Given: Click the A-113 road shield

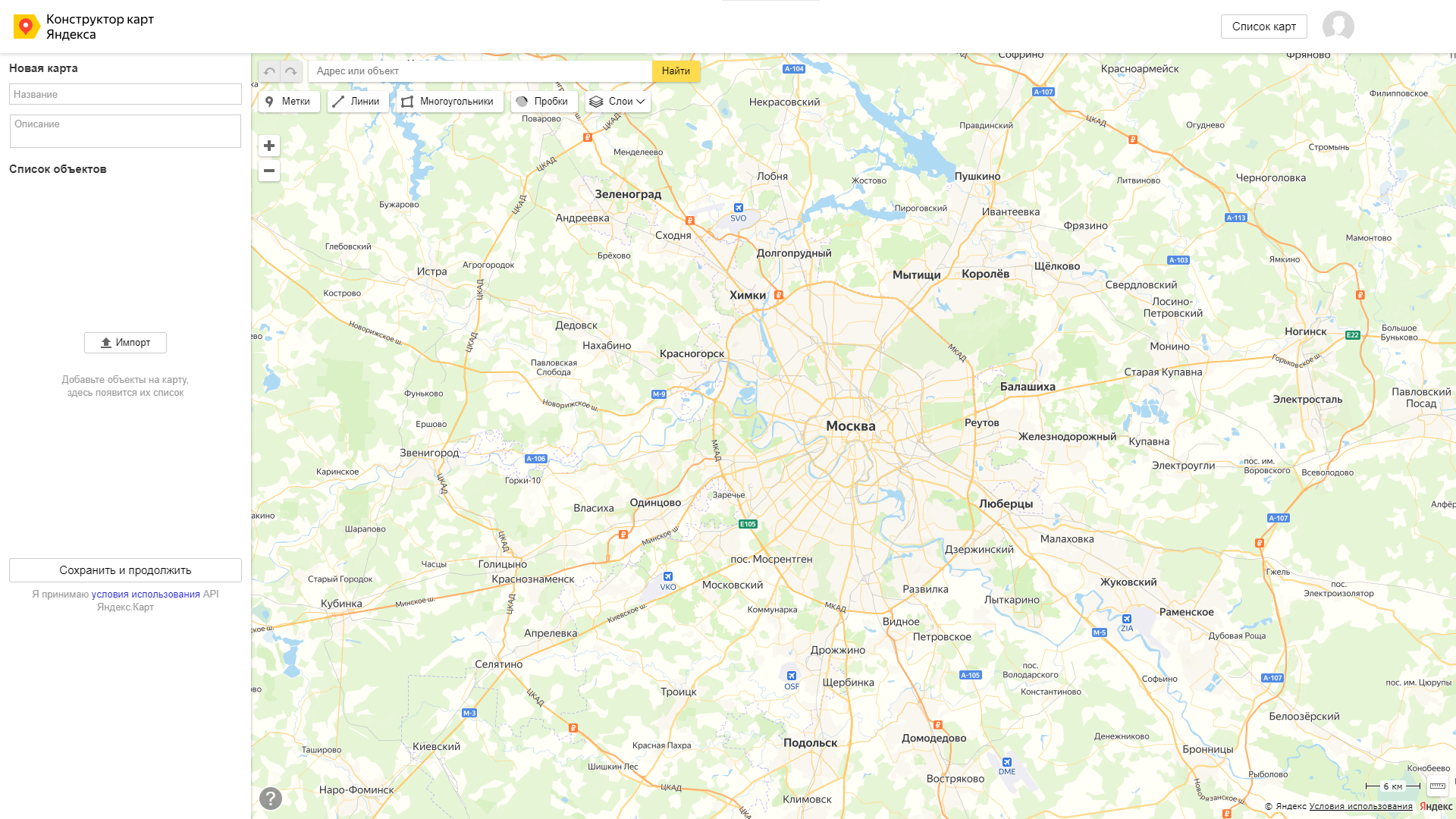Looking at the screenshot, I should [x=1236, y=218].
